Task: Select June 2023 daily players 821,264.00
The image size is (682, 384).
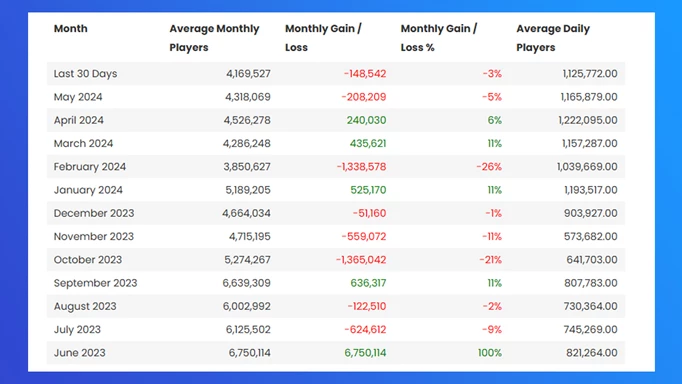Action: (592, 353)
